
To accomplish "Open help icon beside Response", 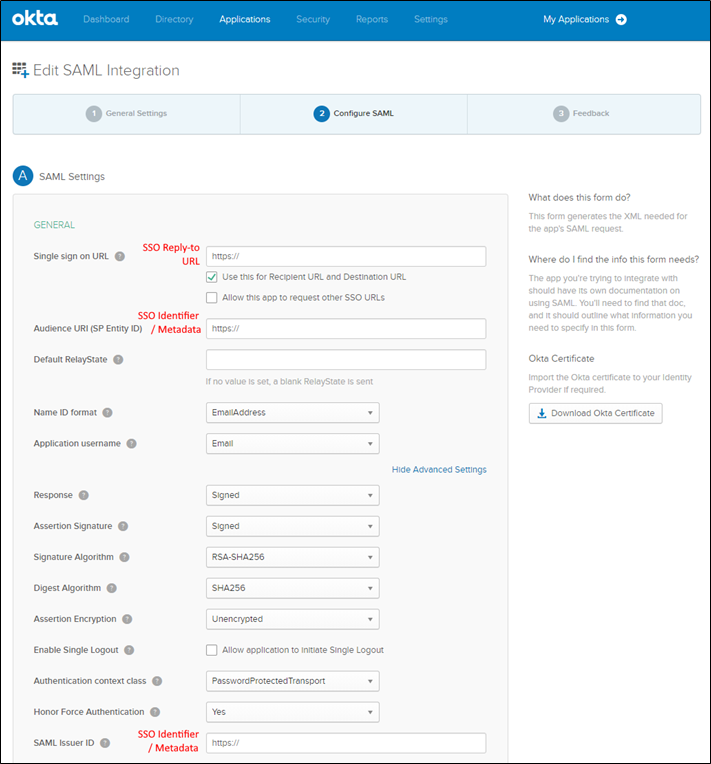I will click(84, 495).
